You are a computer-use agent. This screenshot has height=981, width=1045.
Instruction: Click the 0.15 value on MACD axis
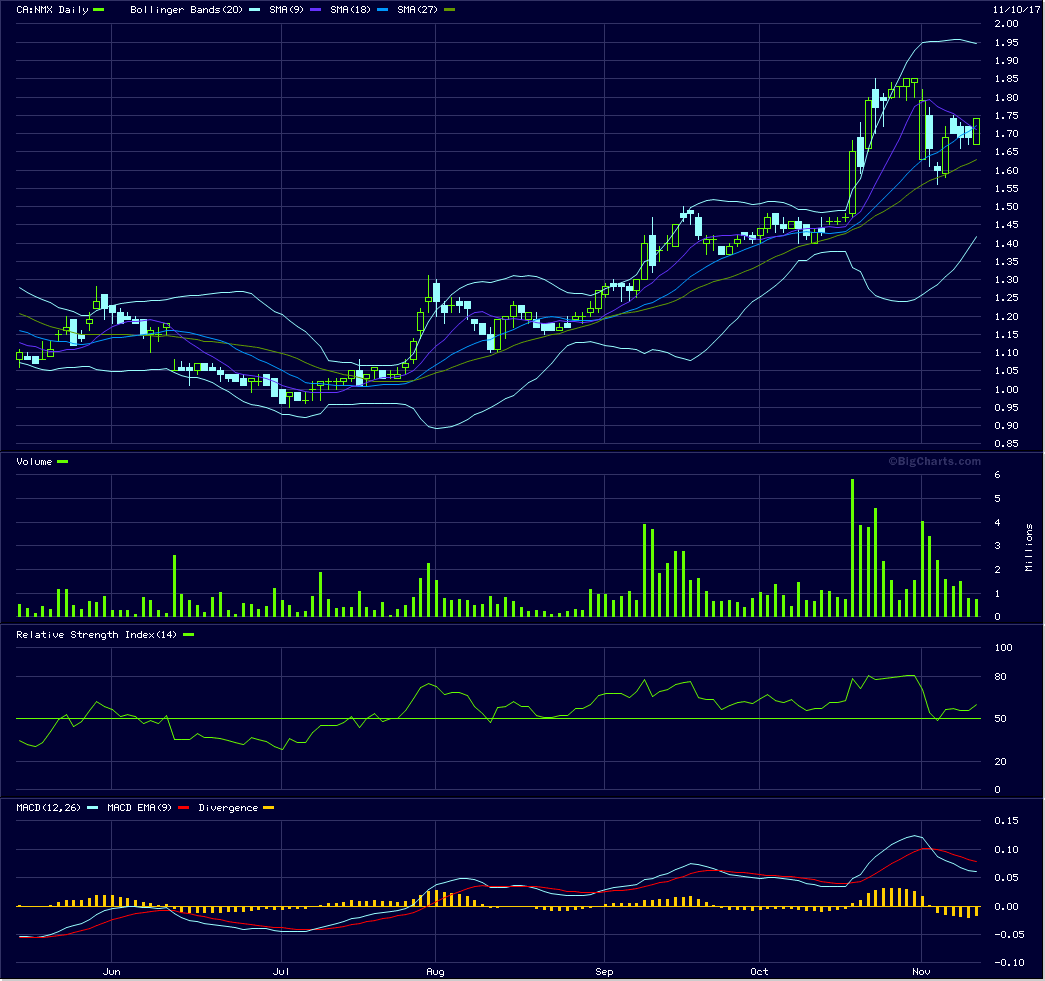1006,820
